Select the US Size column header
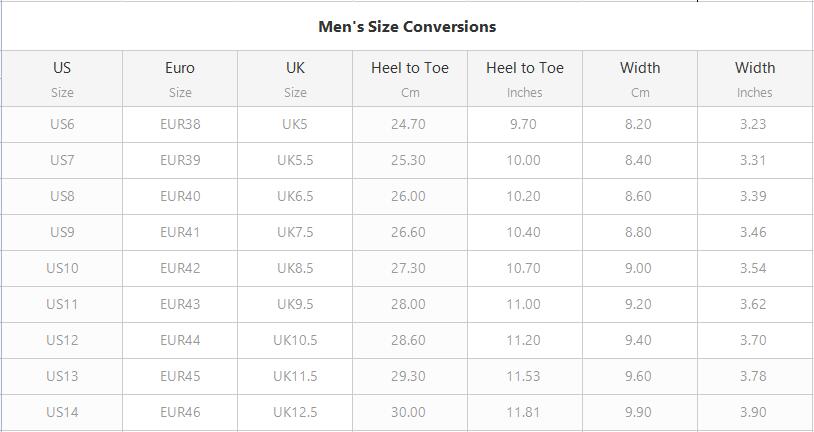 click(62, 79)
